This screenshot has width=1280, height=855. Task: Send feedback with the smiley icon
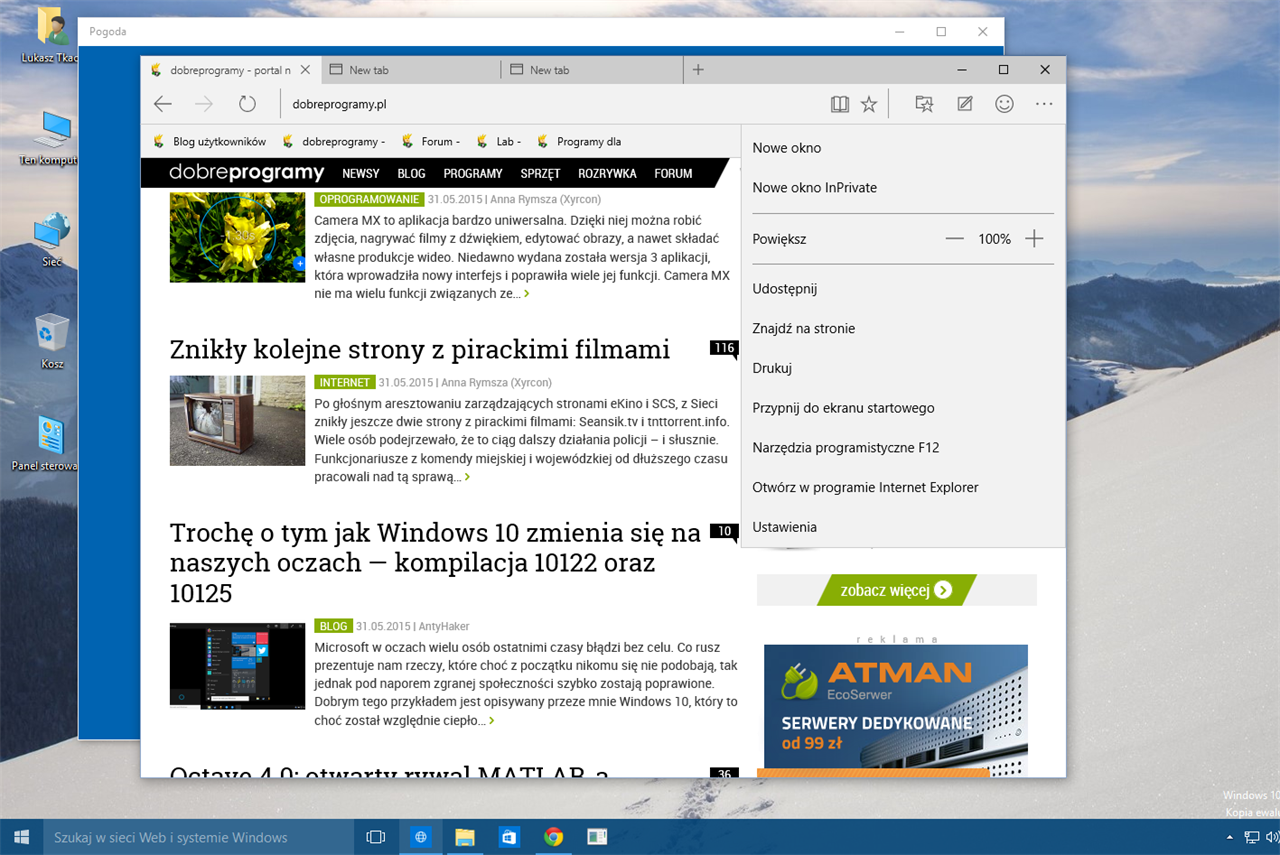[1005, 104]
